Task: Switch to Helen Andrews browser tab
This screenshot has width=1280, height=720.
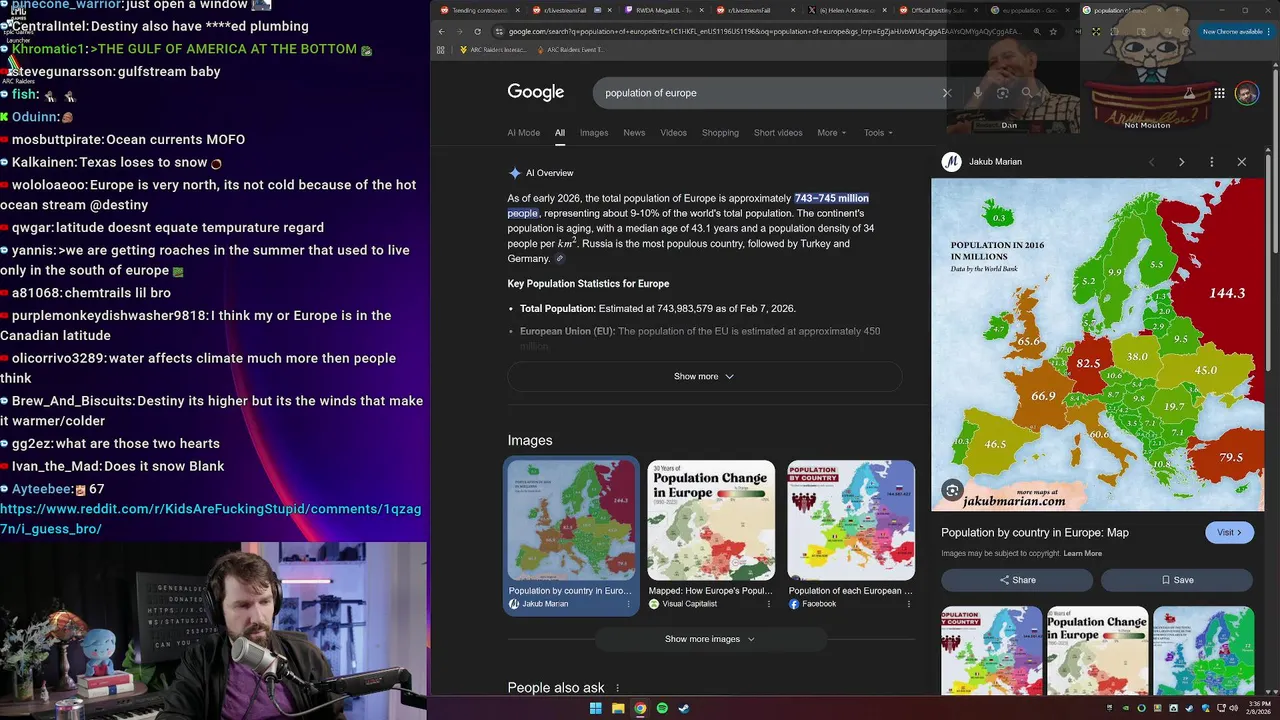Action: (x=850, y=10)
